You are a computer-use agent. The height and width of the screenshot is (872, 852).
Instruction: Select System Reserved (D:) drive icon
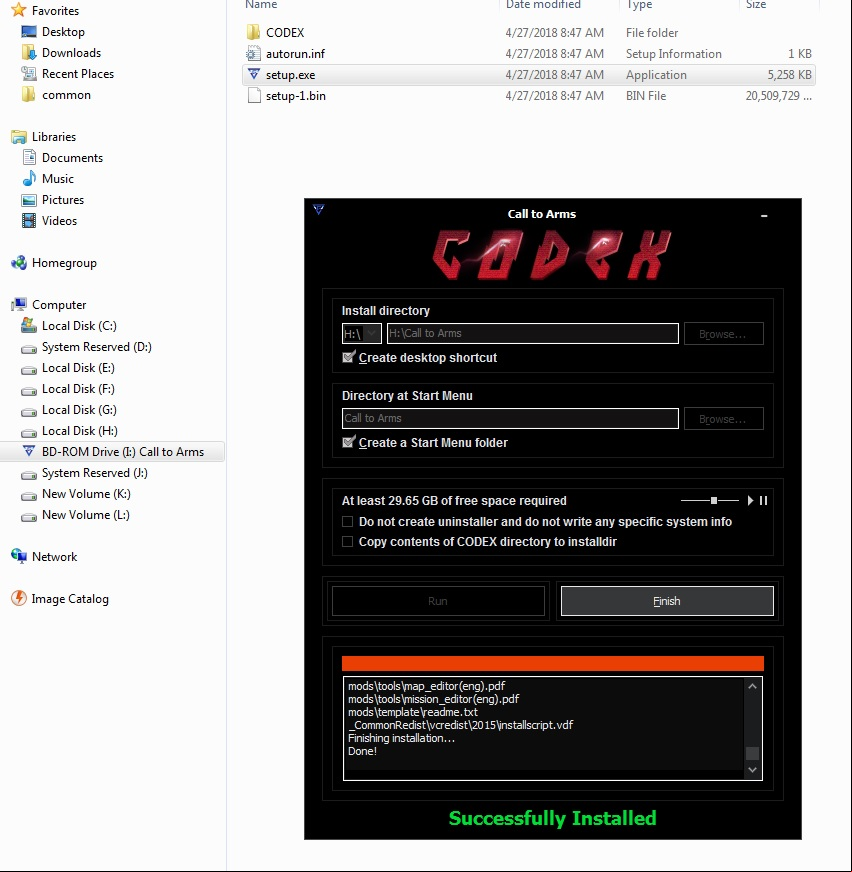[29, 348]
